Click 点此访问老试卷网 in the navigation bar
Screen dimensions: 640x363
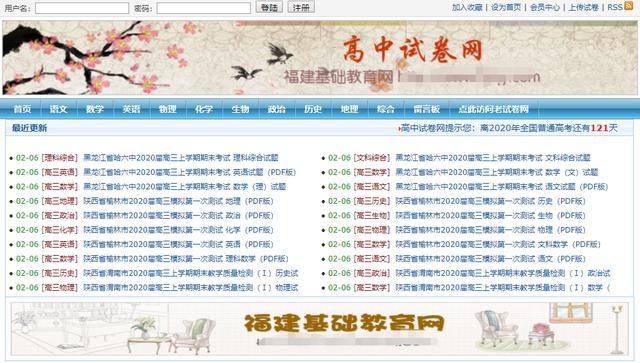click(493, 109)
